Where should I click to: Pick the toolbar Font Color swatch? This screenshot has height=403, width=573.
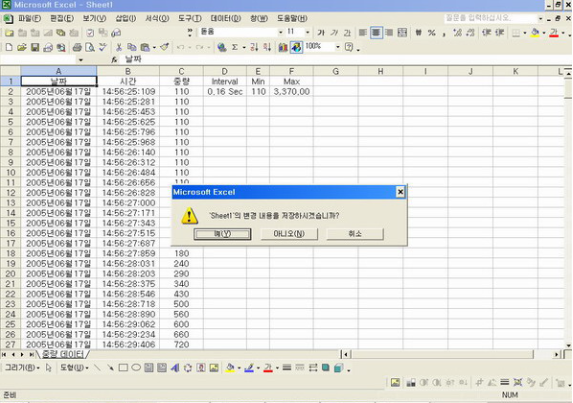click(554, 33)
